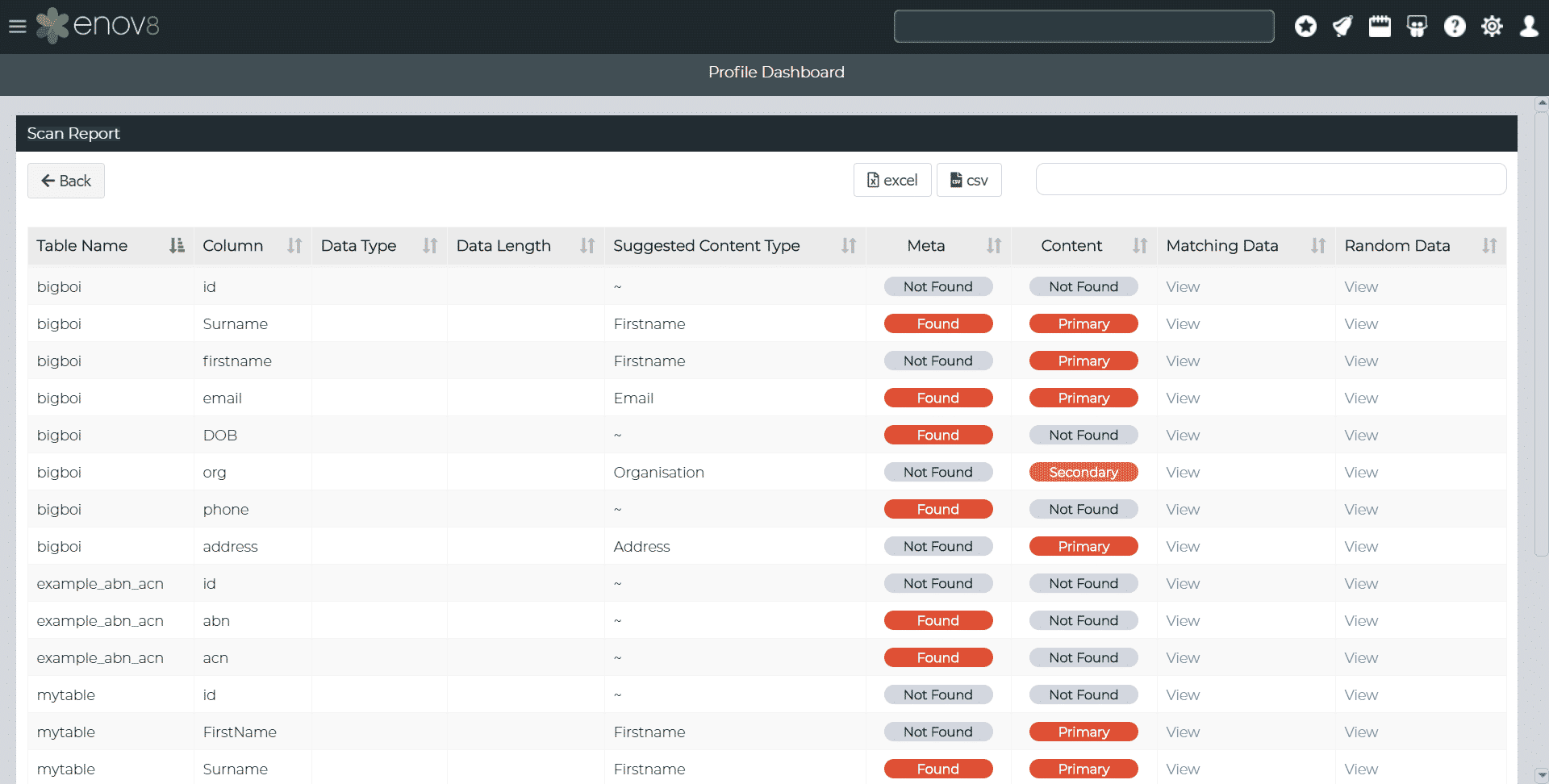This screenshot has width=1549, height=784.
Task: Export the scan report to excel
Action: pyautogui.click(x=892, y=180)
